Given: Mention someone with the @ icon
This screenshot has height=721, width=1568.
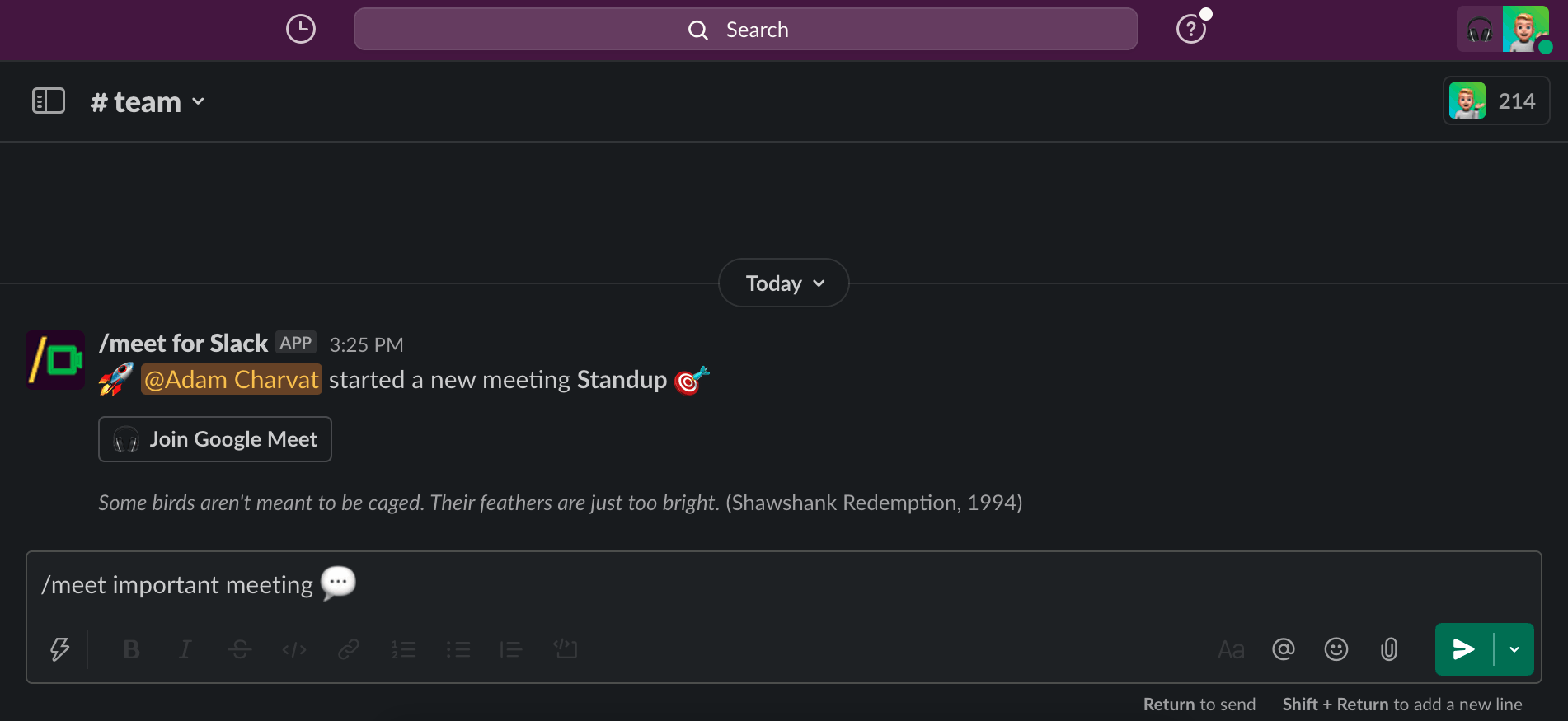Looking at the screenshot, I should pos(1284,649).
